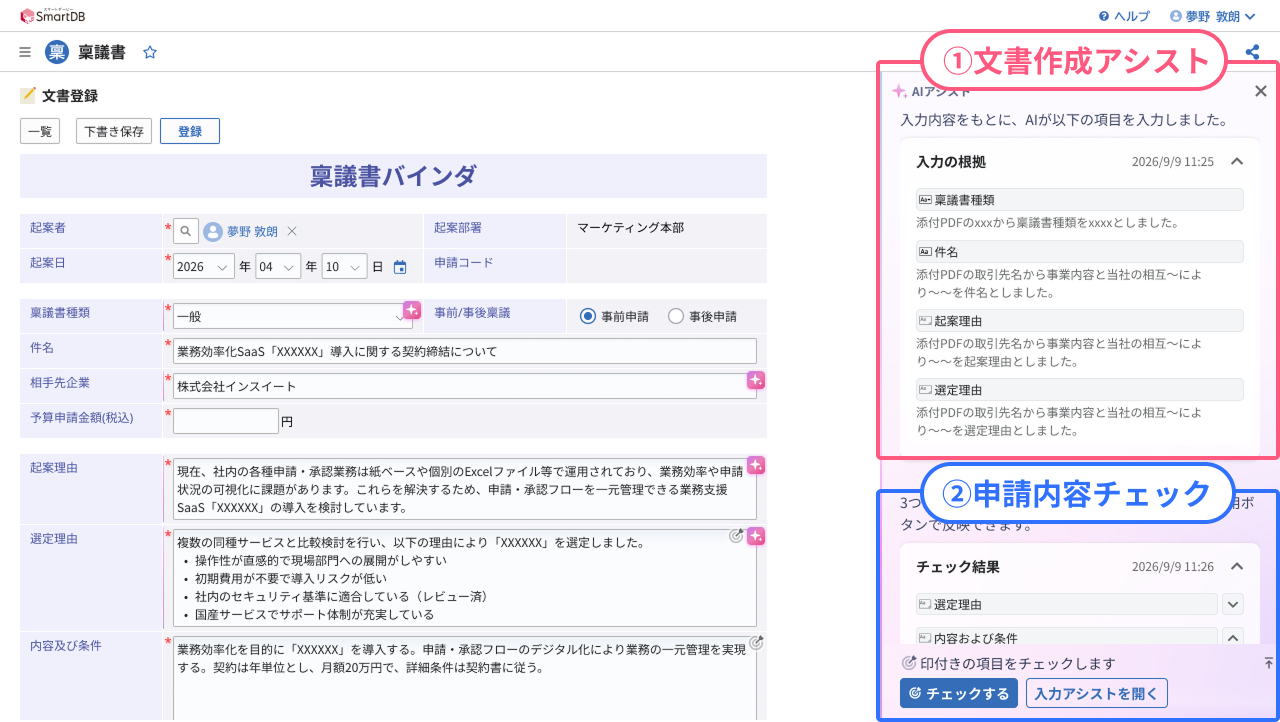The height and width of the screenshot is (722, 1280).
Task: Click the check-target icon on 内容及び条件
Action: pos(756,643)
